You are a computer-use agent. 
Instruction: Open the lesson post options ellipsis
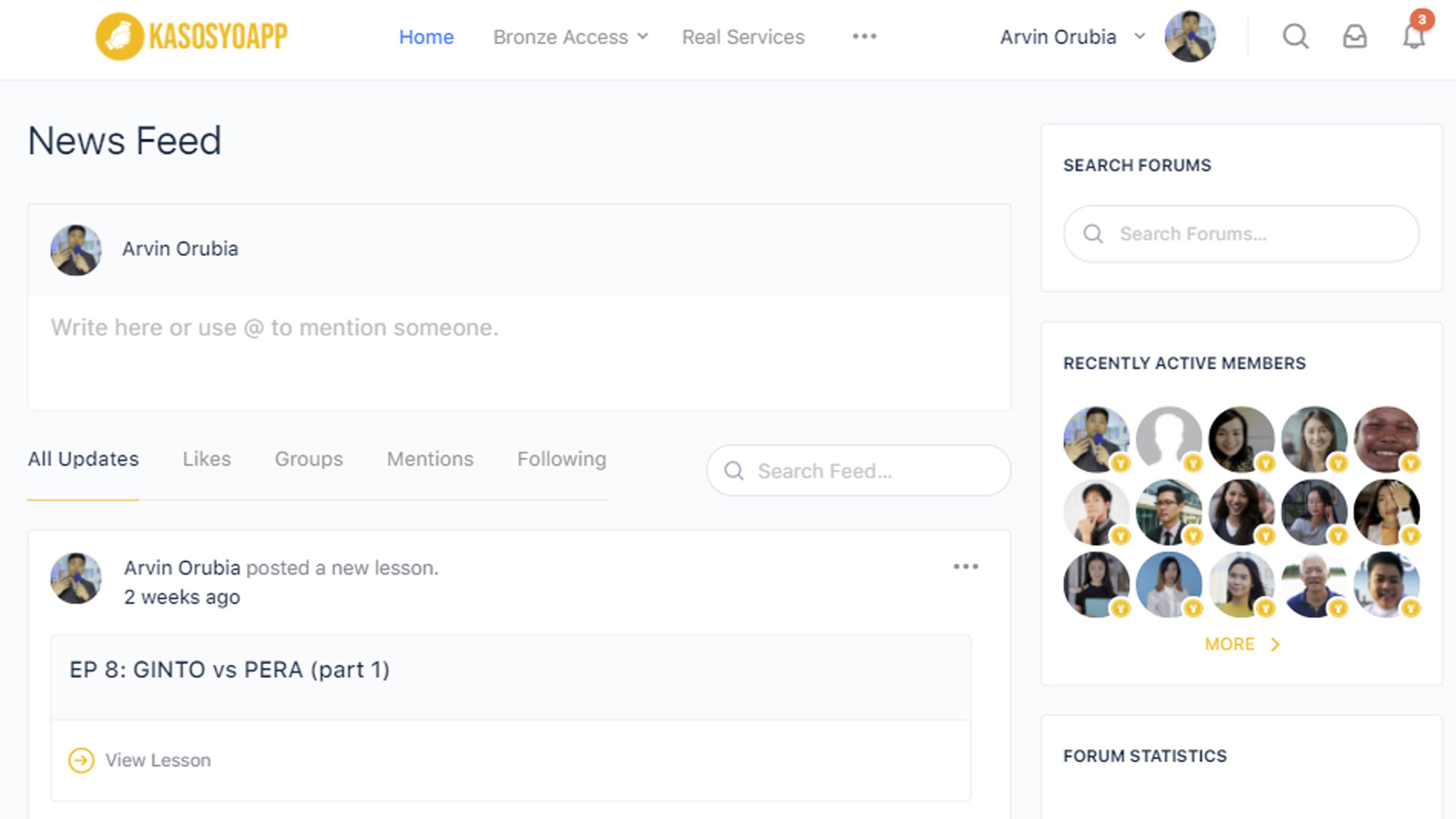coord(965,566)
